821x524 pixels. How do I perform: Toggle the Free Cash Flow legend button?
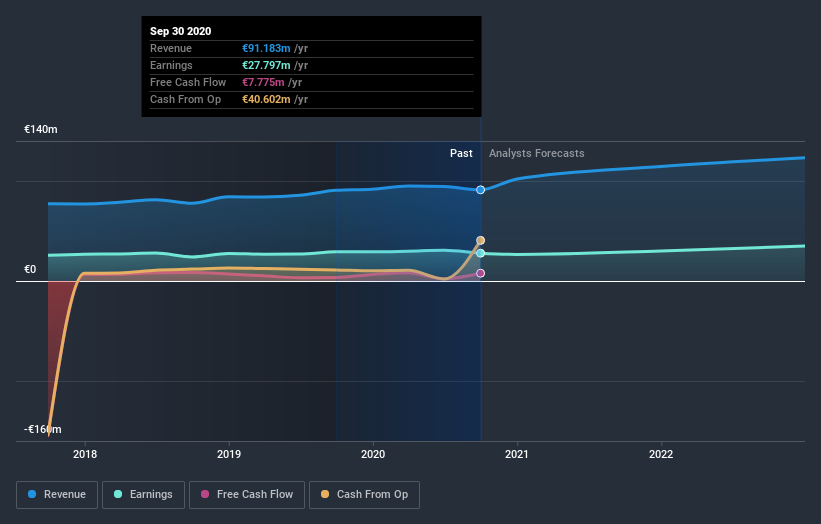click(247, 495)
